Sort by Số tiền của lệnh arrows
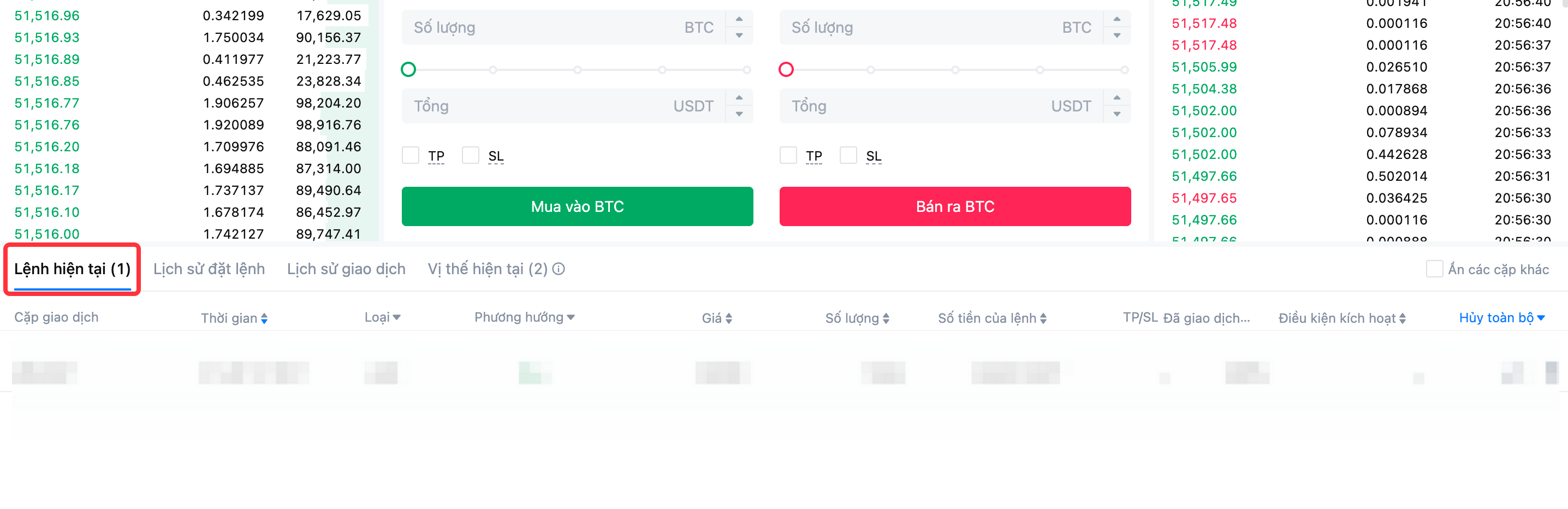The image size is (1568, 509). (1043, 318)
